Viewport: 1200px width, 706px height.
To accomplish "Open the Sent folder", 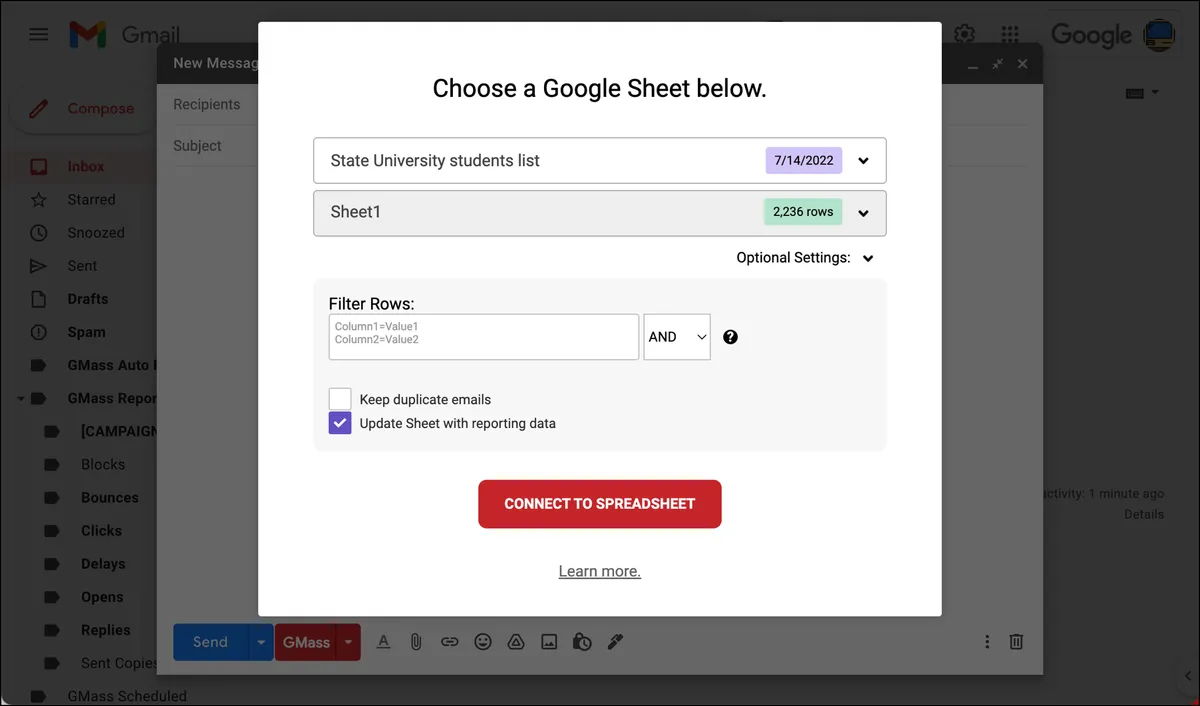I will 82,265.
